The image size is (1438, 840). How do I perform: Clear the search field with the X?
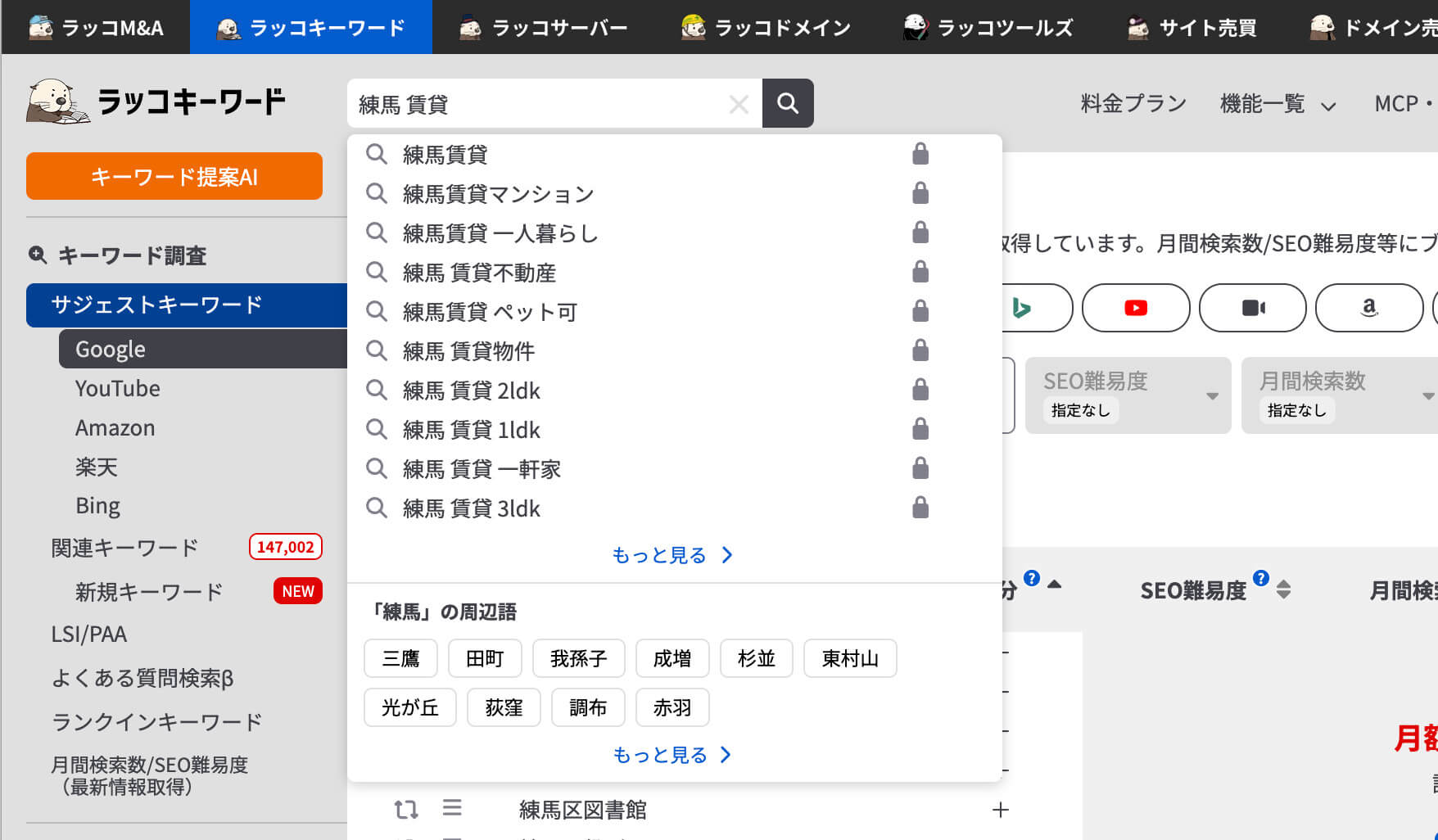[739, 104]
